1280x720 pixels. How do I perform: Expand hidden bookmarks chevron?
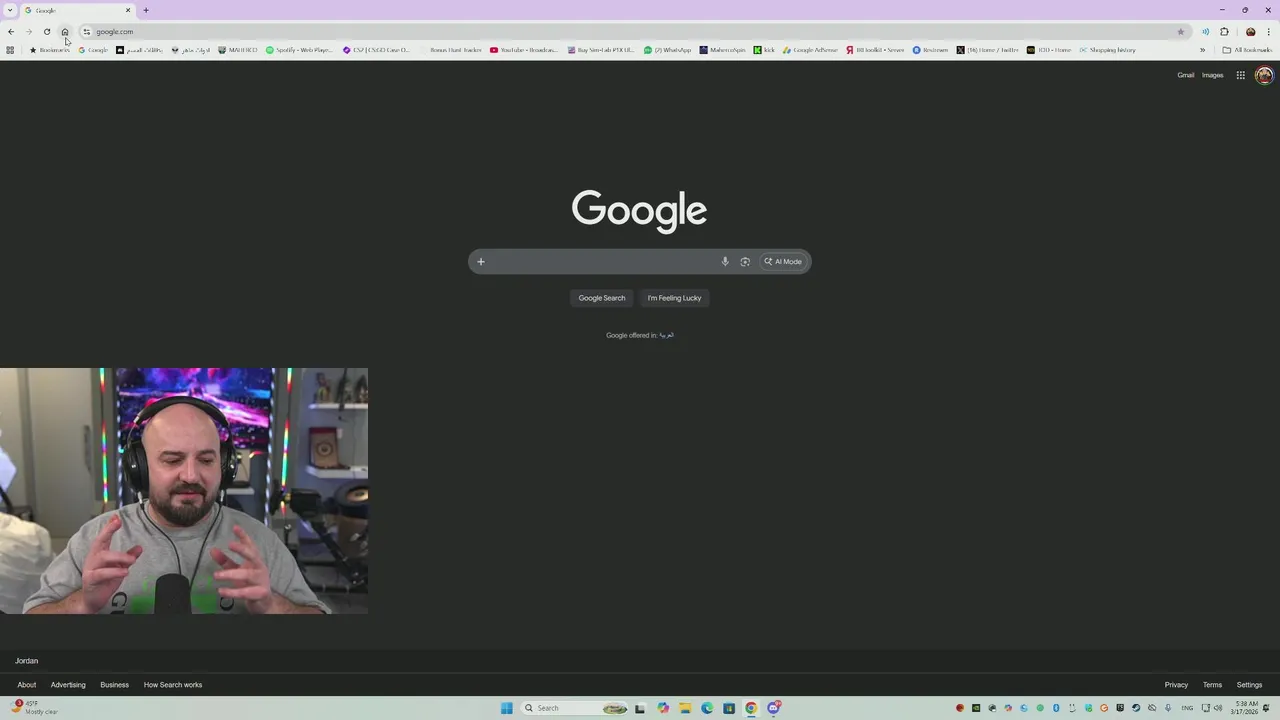click(x=1202, y=50)
